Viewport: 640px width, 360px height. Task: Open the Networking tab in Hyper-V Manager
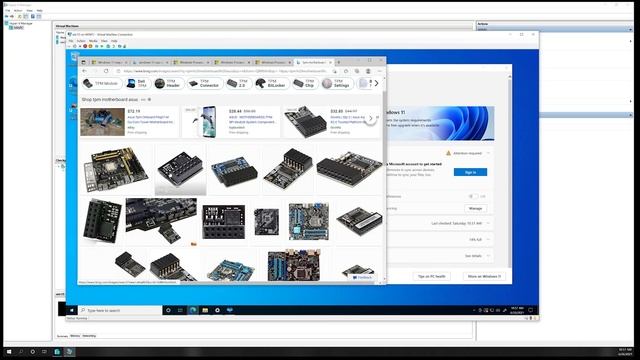(89, 336)
